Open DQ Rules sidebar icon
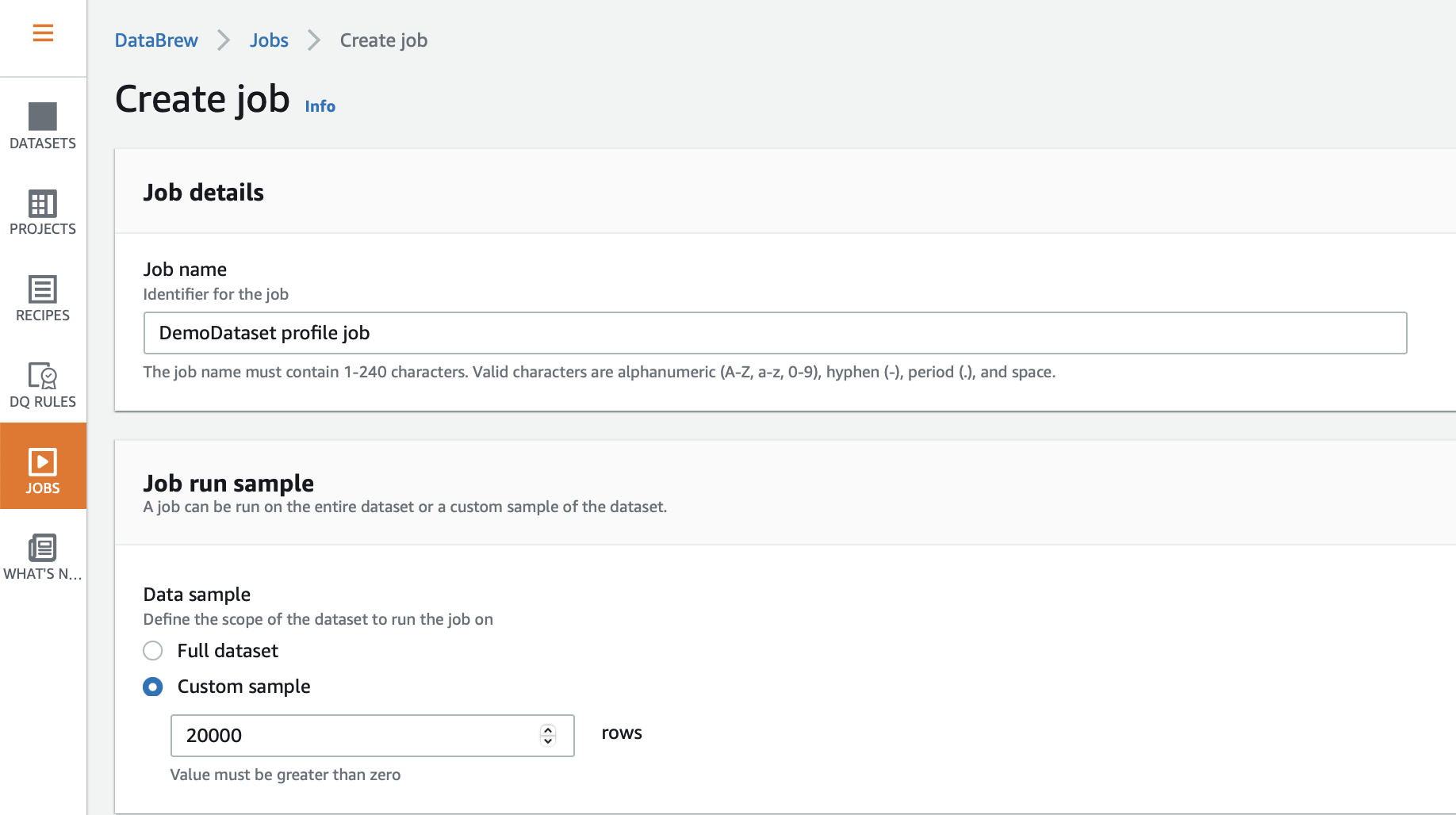The height and width of the screenshot is (815, 1456). [43, 376]
